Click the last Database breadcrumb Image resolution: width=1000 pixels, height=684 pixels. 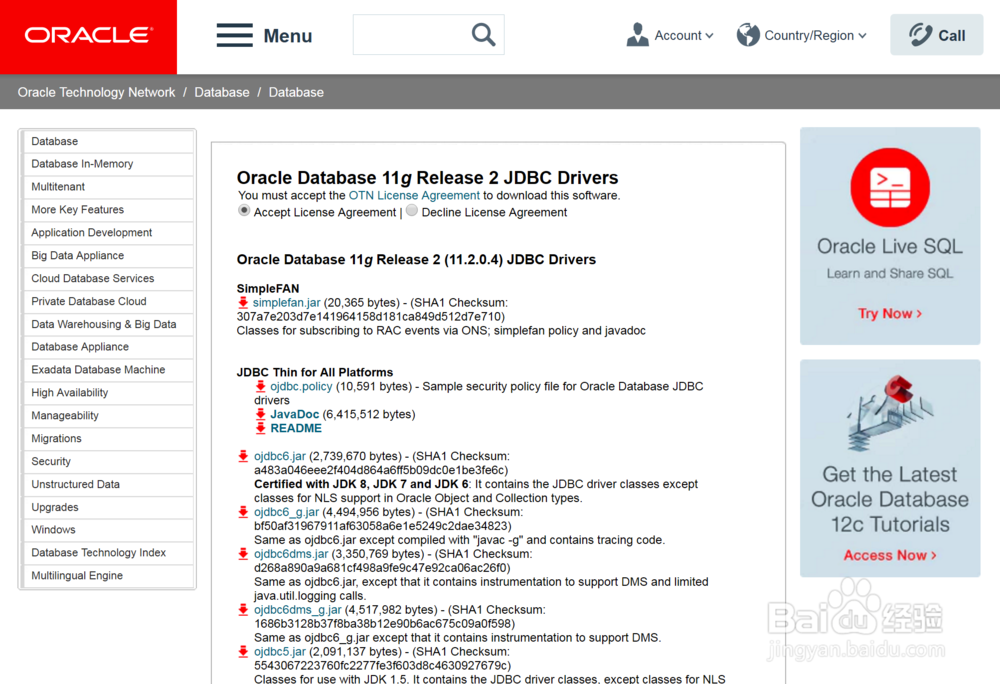click(x=296, y=92)
